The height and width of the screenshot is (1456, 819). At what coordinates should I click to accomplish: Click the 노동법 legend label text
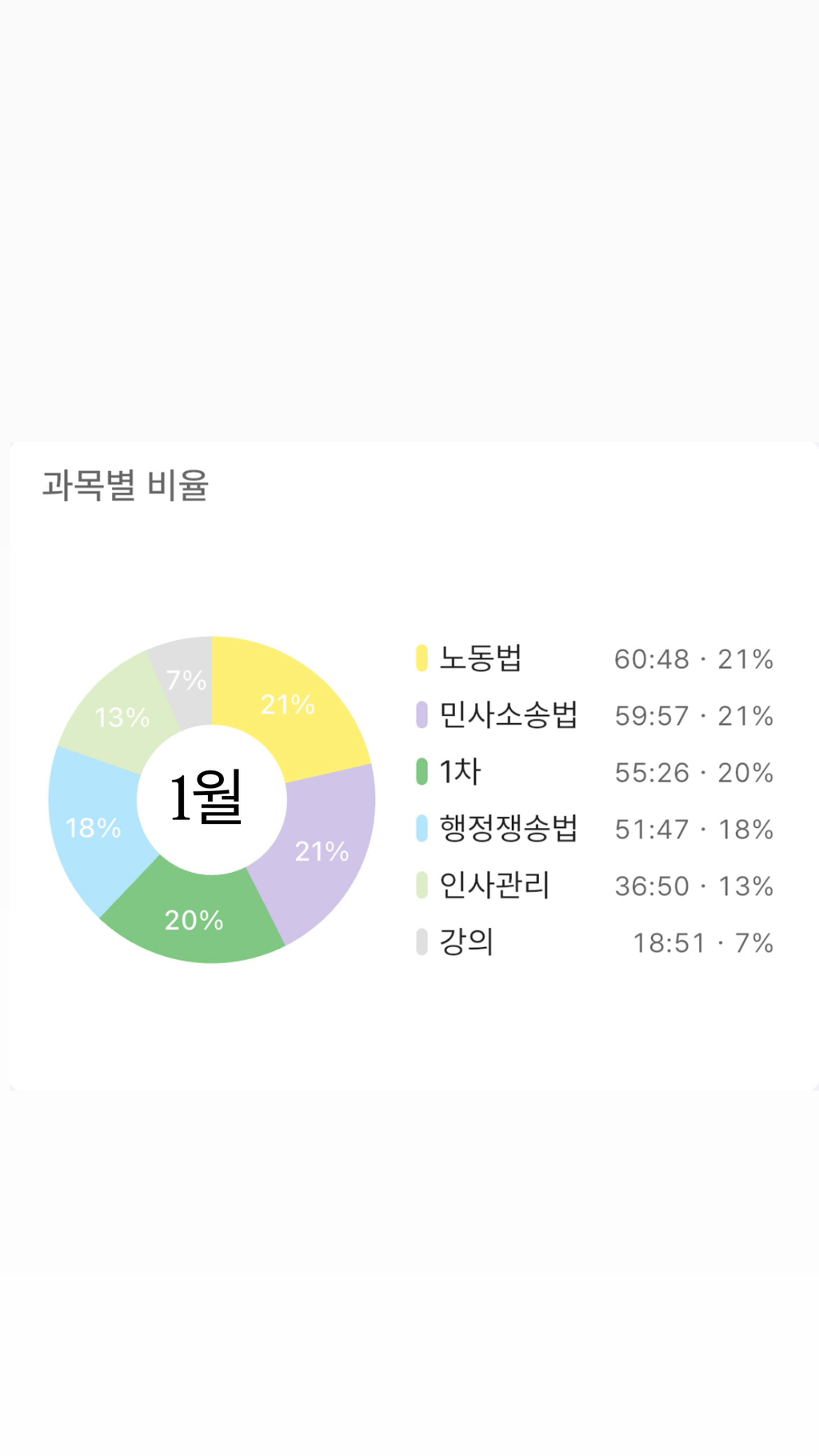481,658
